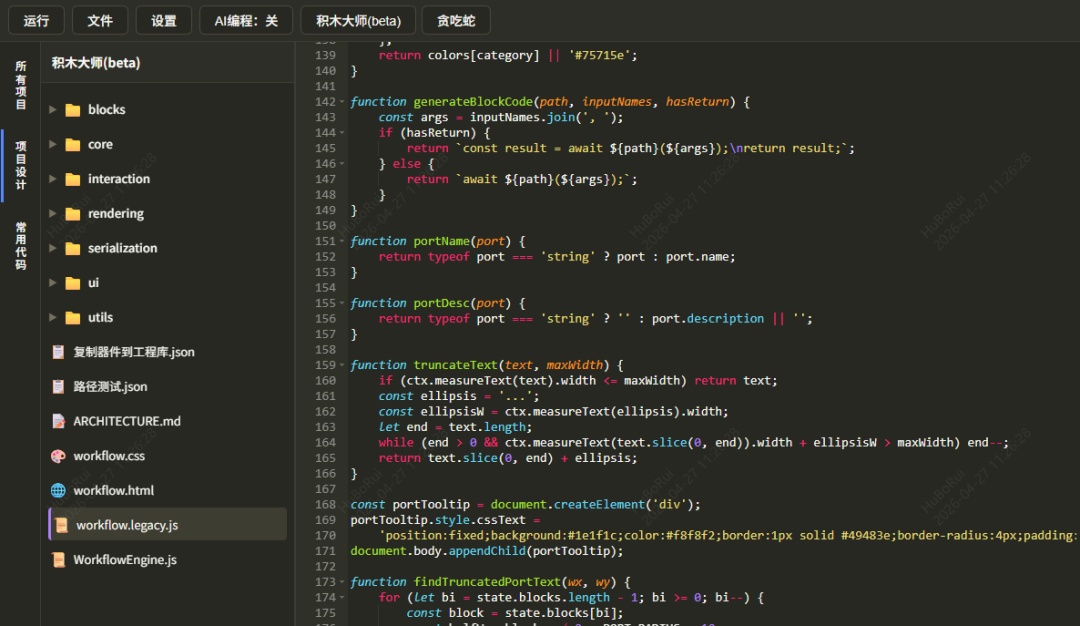This screenshot has height=626, width=1080.
Task: Click the 运行 button
Action: click(36, 21)
